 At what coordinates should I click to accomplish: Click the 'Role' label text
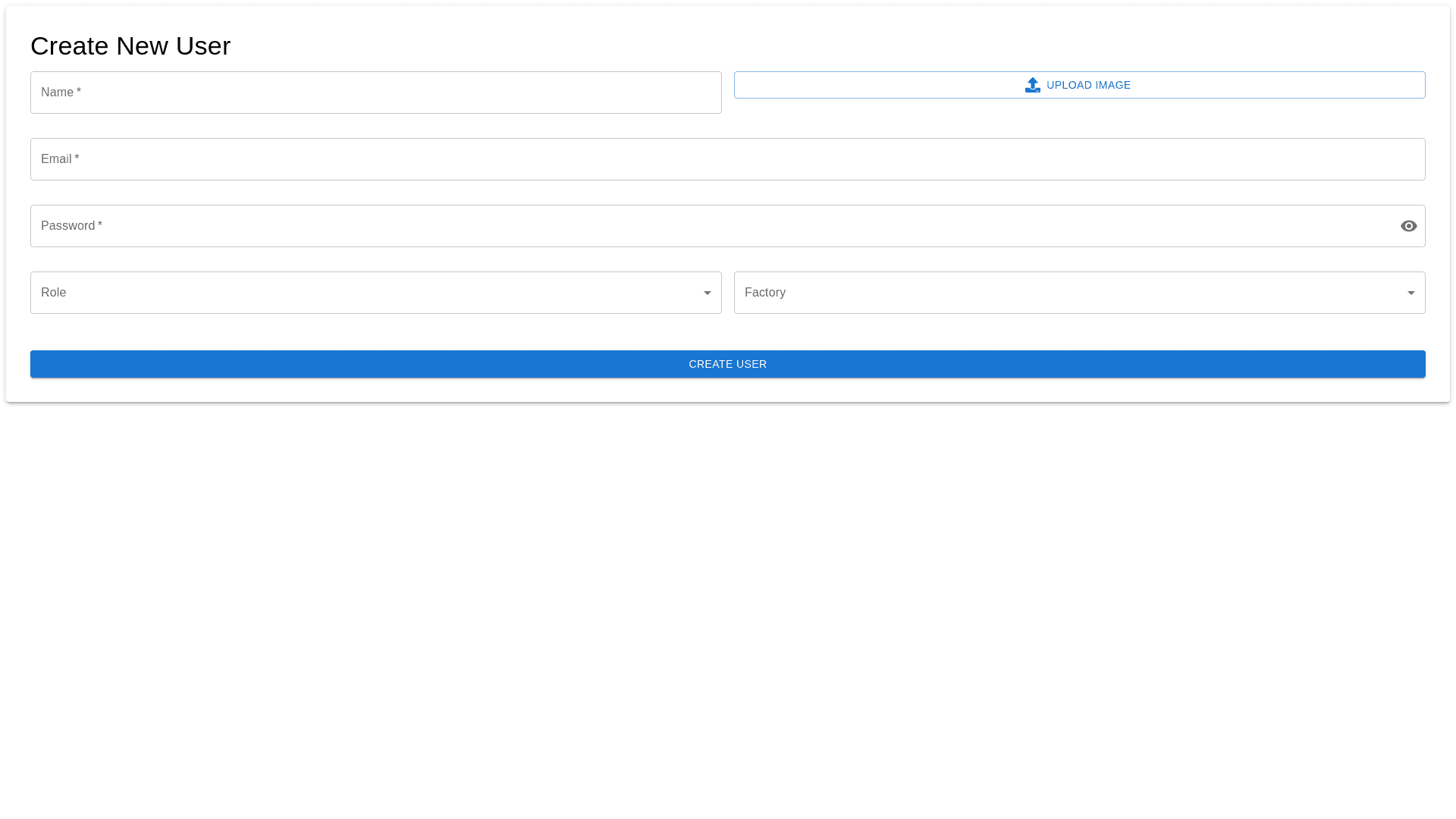(53, 293)
